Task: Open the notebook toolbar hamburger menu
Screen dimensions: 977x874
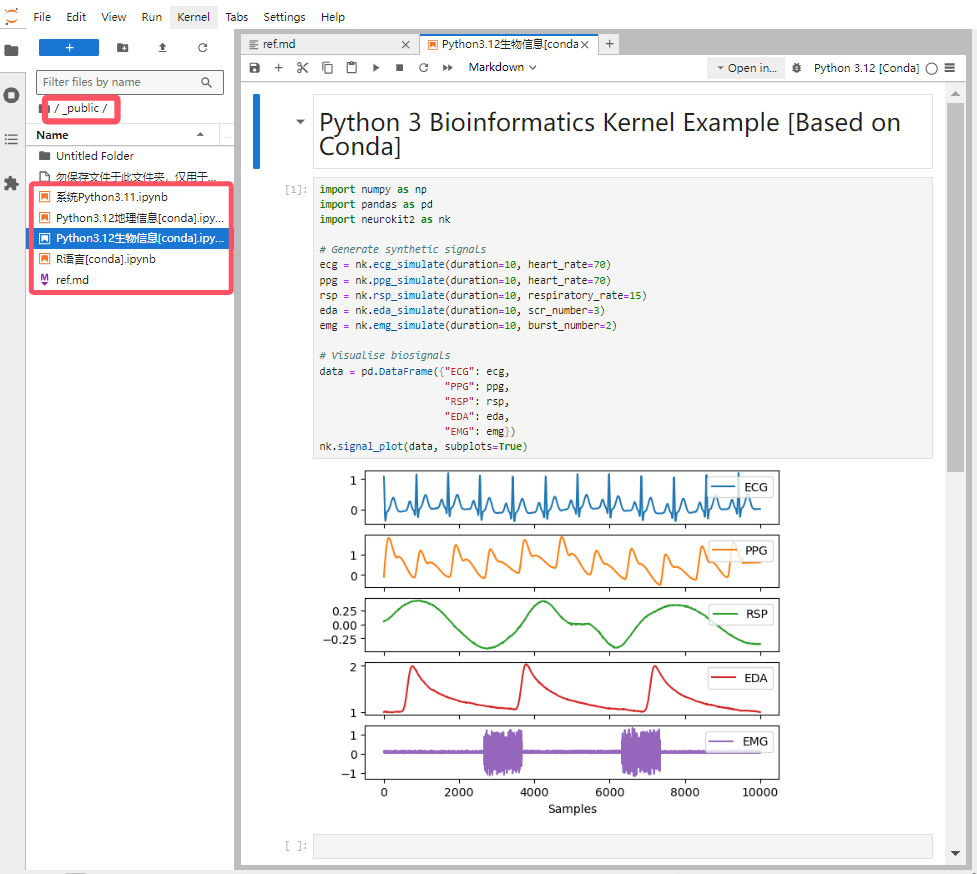Action: 950,68
